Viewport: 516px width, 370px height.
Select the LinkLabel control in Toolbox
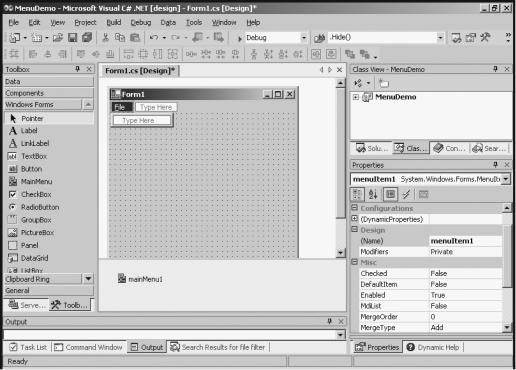49,143
